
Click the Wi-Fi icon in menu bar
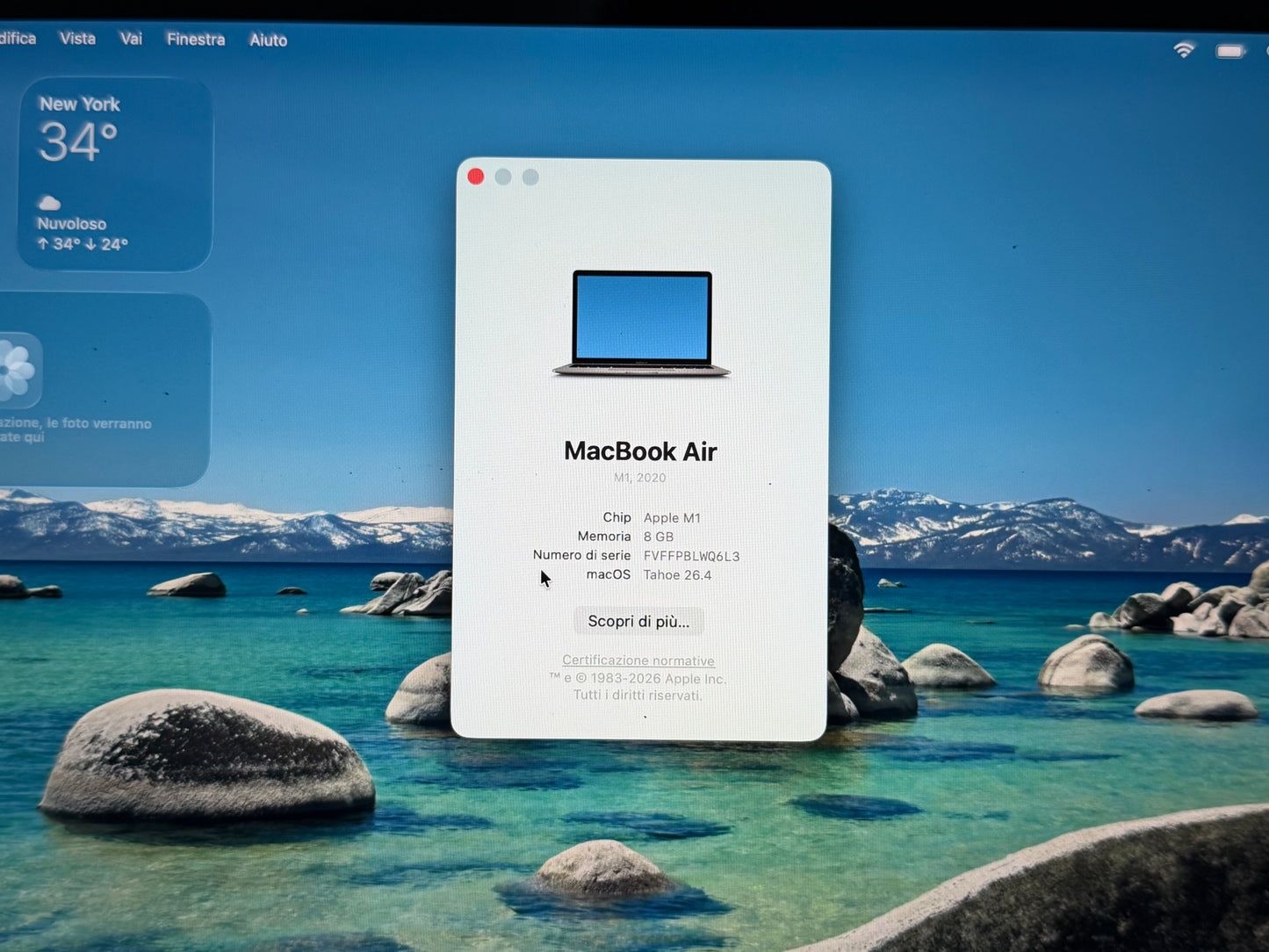pyautogui.click(x=1184, y=50)
